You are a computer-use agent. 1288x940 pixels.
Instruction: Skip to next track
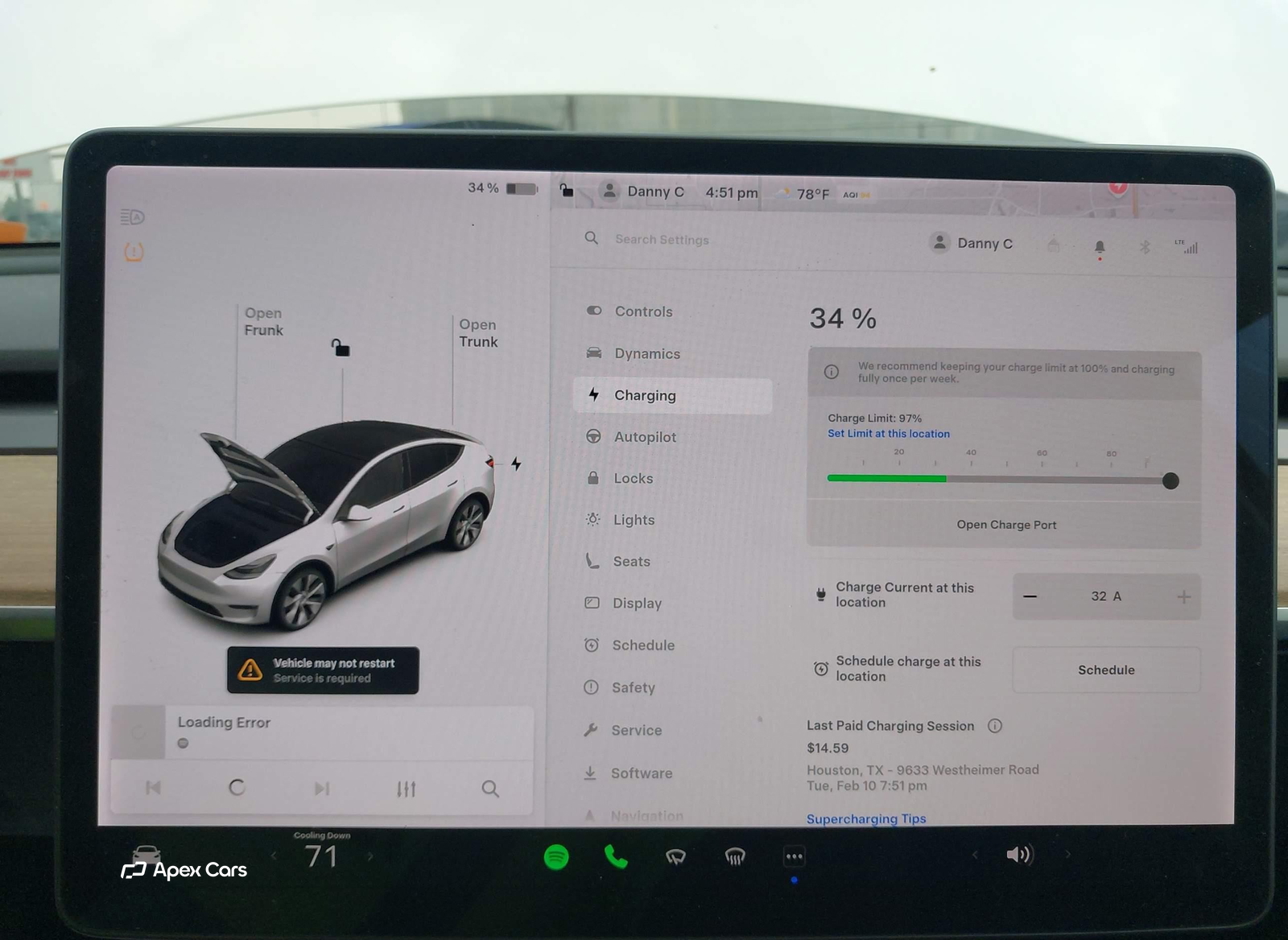322,789
